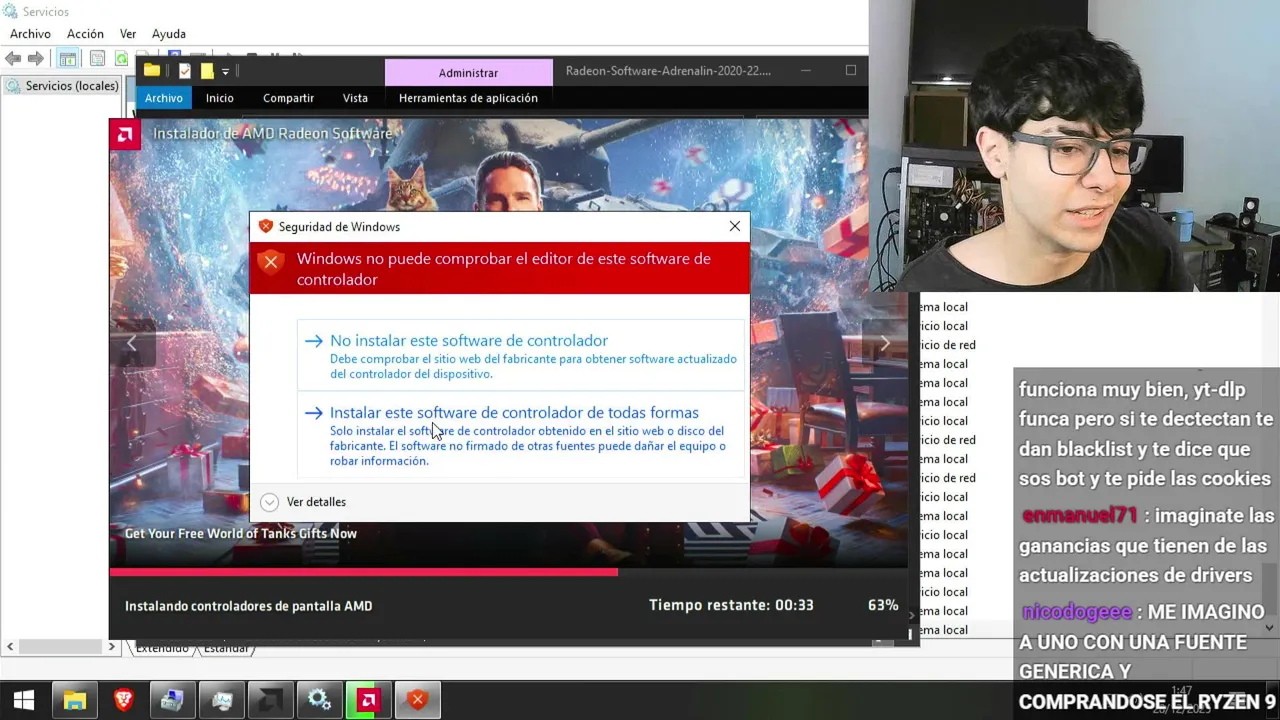Open folder icon in Explorer quick access
The image size is (1280, 720).
pos(152,70)
